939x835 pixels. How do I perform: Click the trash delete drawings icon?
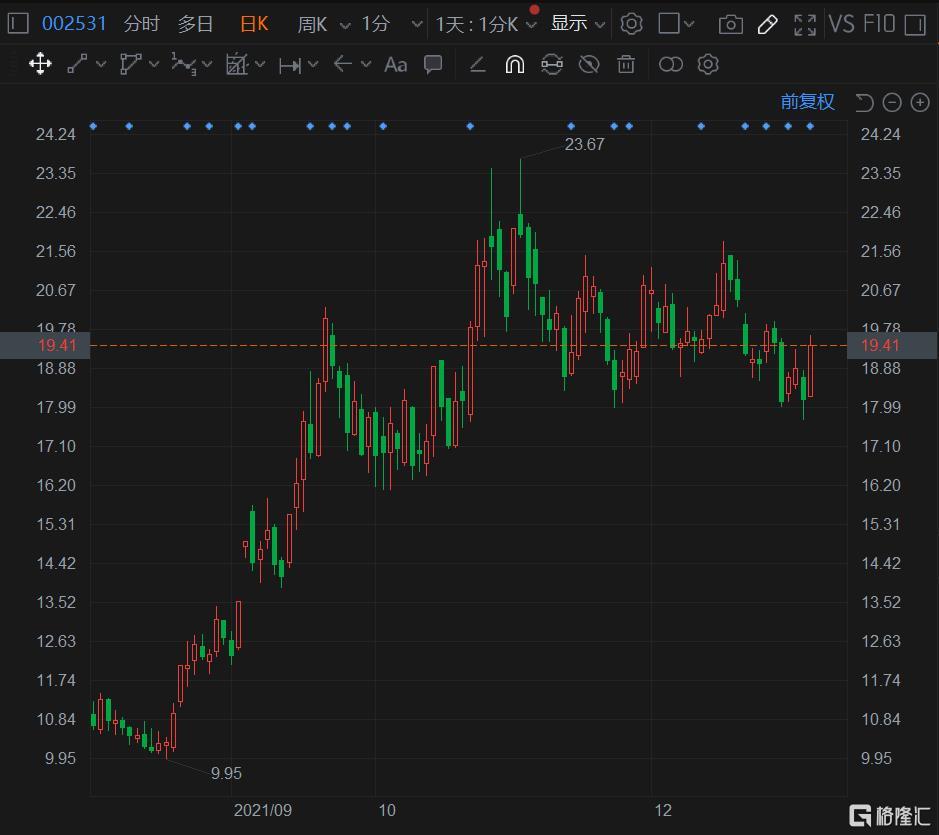pyautogui.click(x=626, y=65)
